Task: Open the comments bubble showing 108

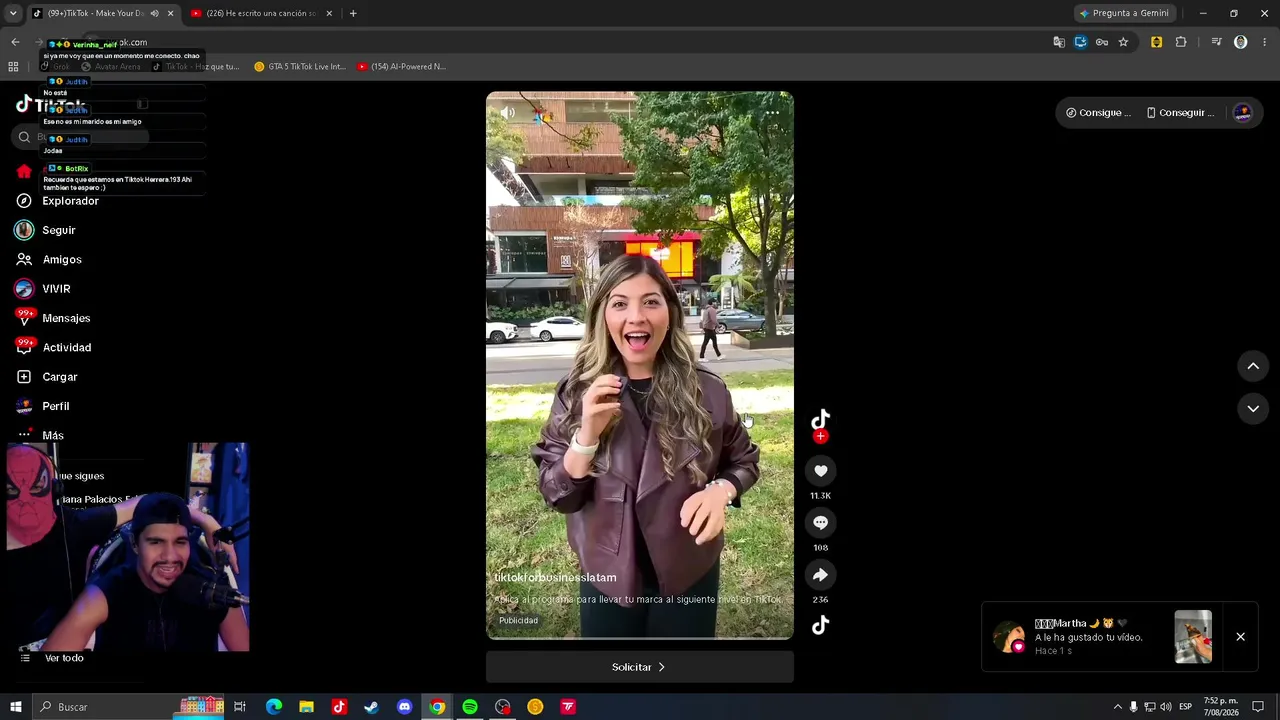Action: pos(820,523)
